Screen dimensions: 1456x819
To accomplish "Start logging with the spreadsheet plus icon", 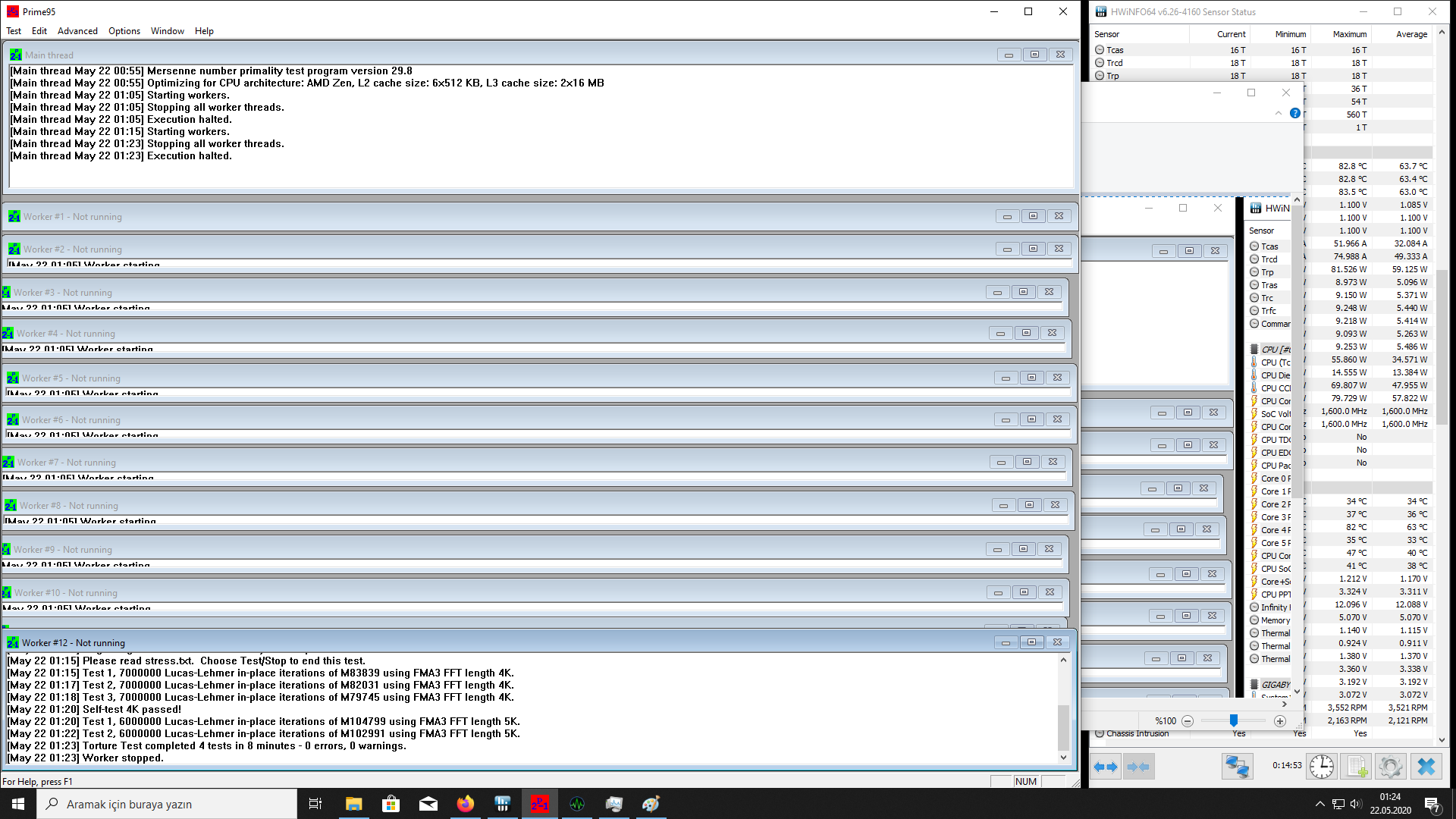I will 1357,767.
